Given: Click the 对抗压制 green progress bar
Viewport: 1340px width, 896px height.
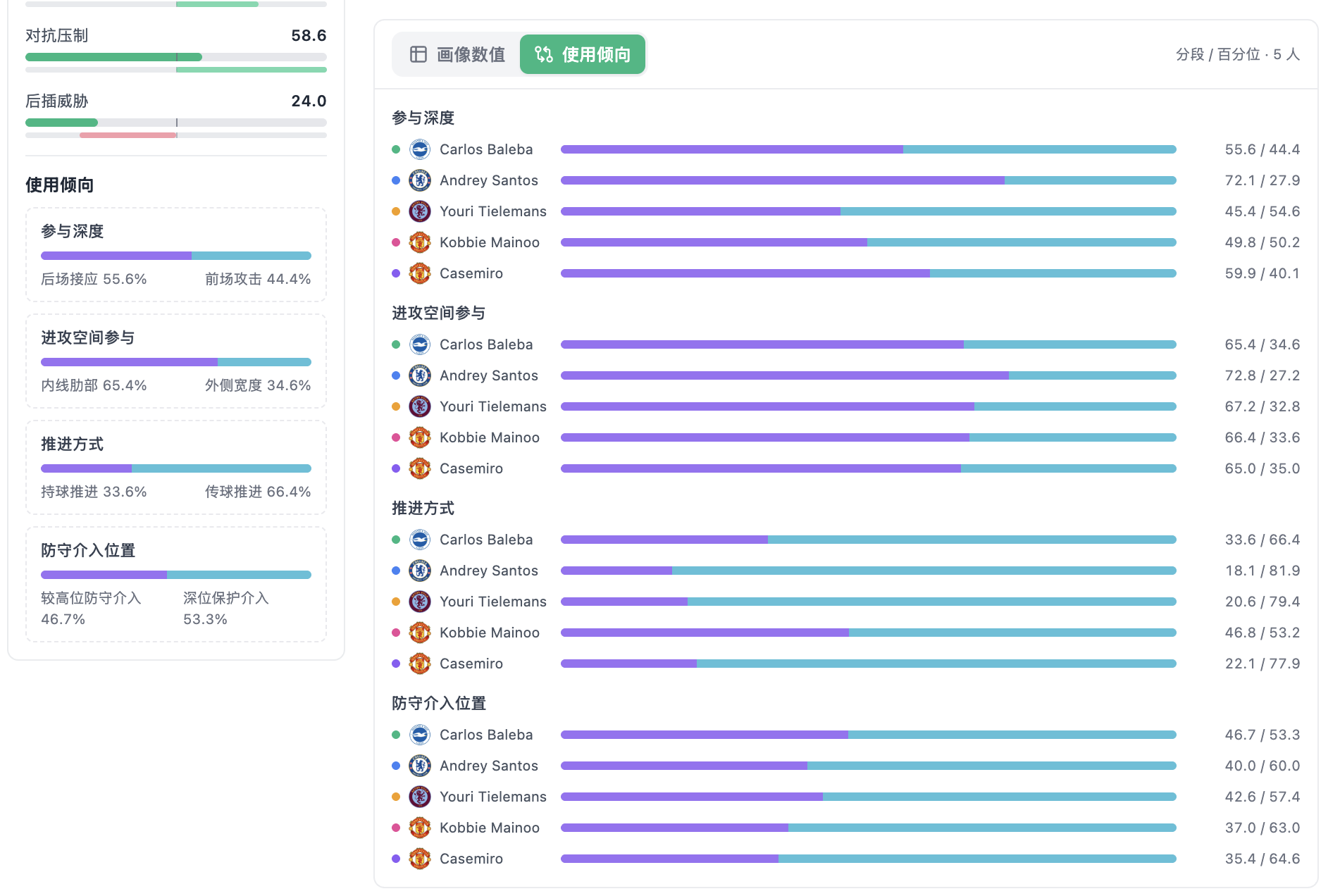Looking at the screenshot, I should point(176,57).
